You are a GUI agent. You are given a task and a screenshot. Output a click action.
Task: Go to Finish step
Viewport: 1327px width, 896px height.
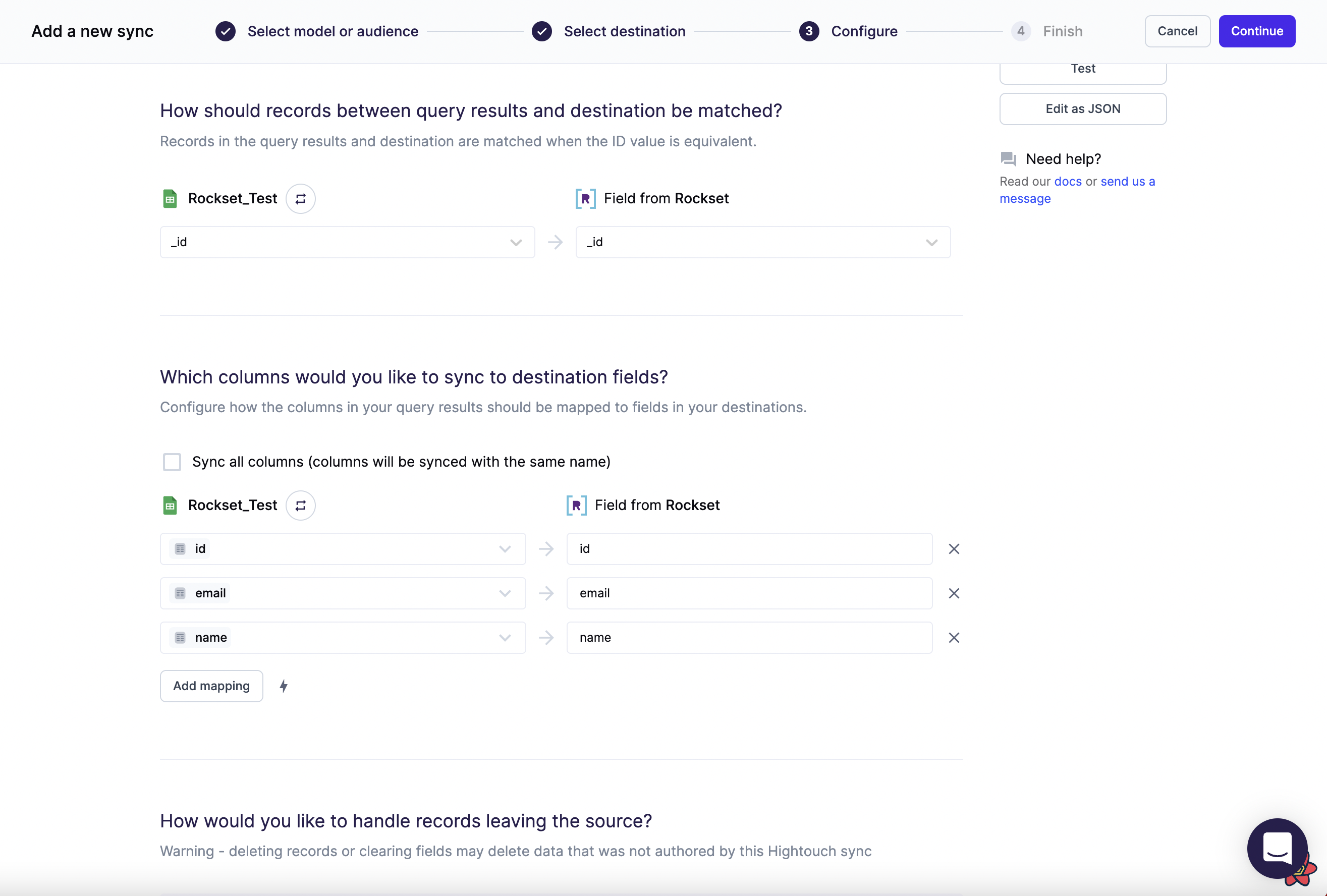point(1063,31)
